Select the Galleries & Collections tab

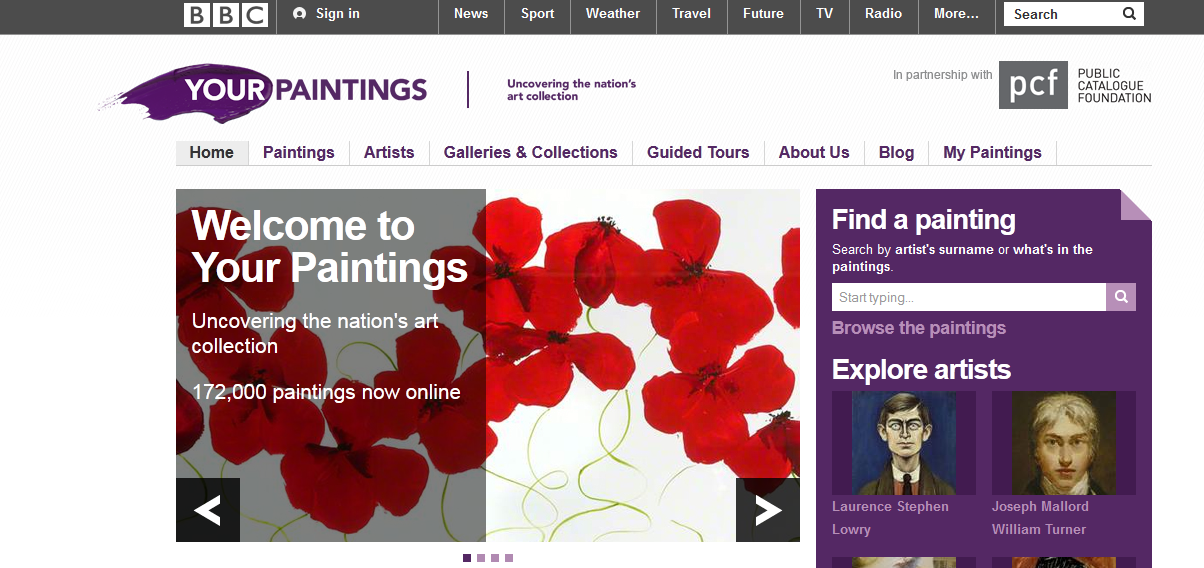(x=531, y=153)
